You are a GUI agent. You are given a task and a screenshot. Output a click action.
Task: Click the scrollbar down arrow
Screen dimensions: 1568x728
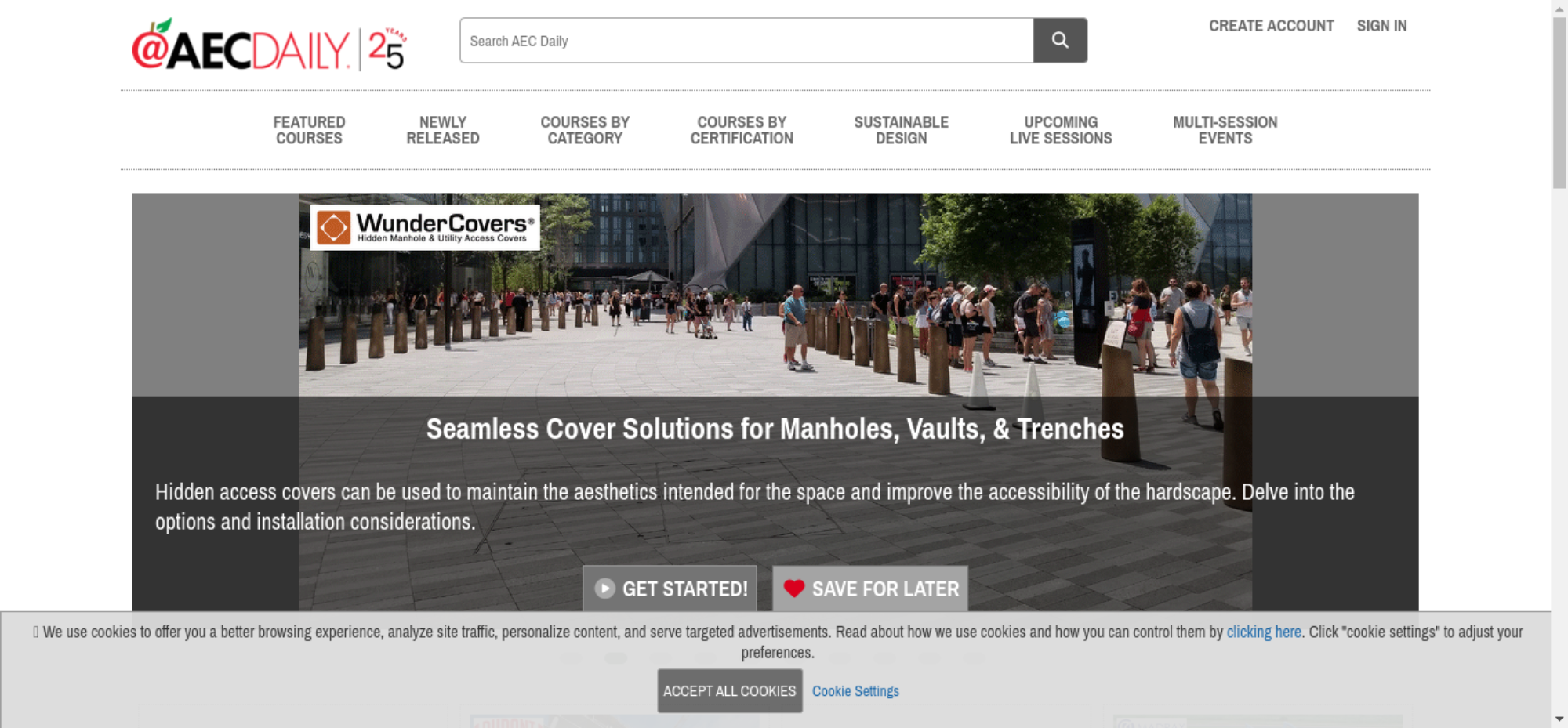1559,719
